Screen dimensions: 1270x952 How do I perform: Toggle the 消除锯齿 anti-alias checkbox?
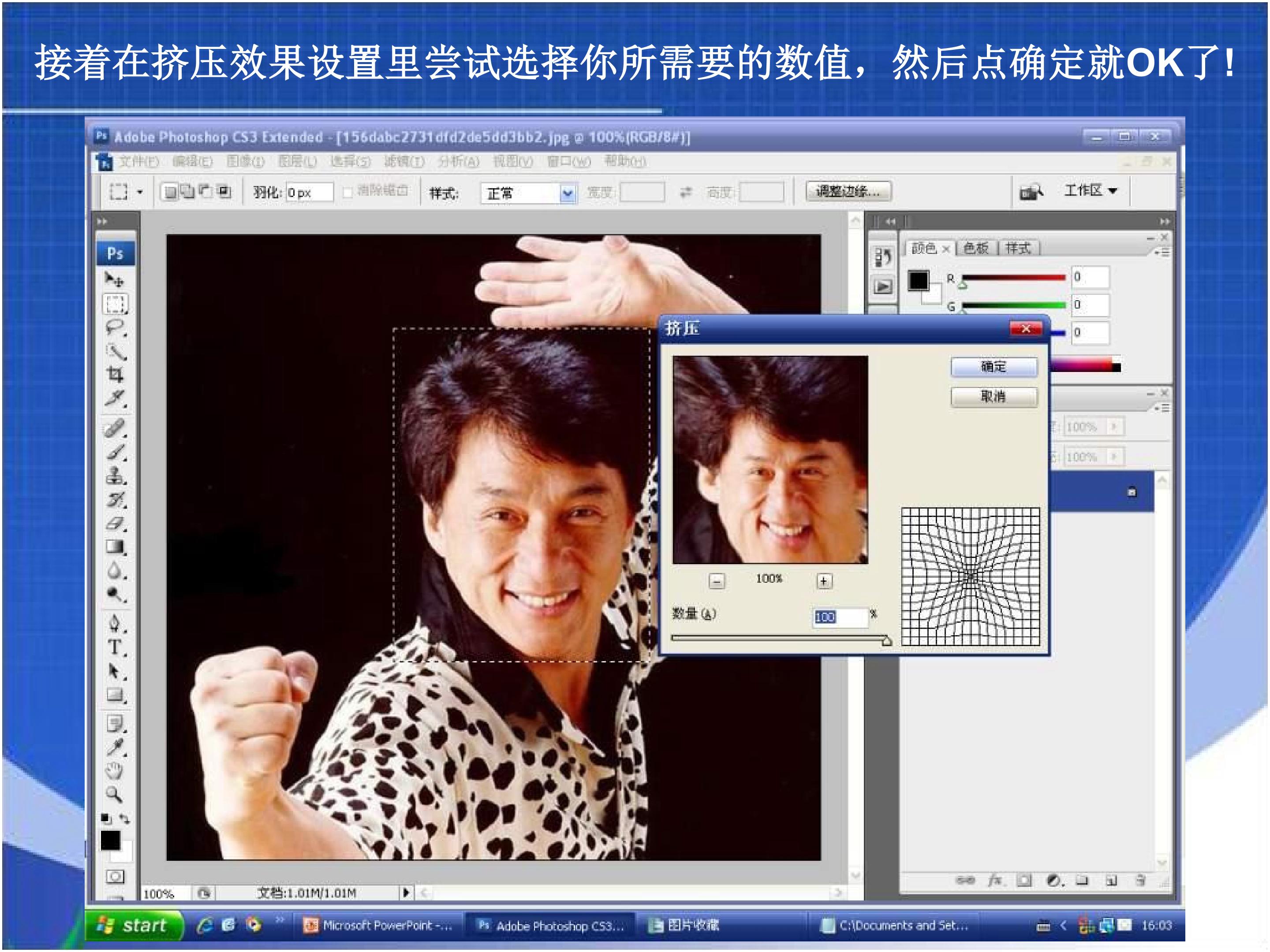click(x=347, y=193)
